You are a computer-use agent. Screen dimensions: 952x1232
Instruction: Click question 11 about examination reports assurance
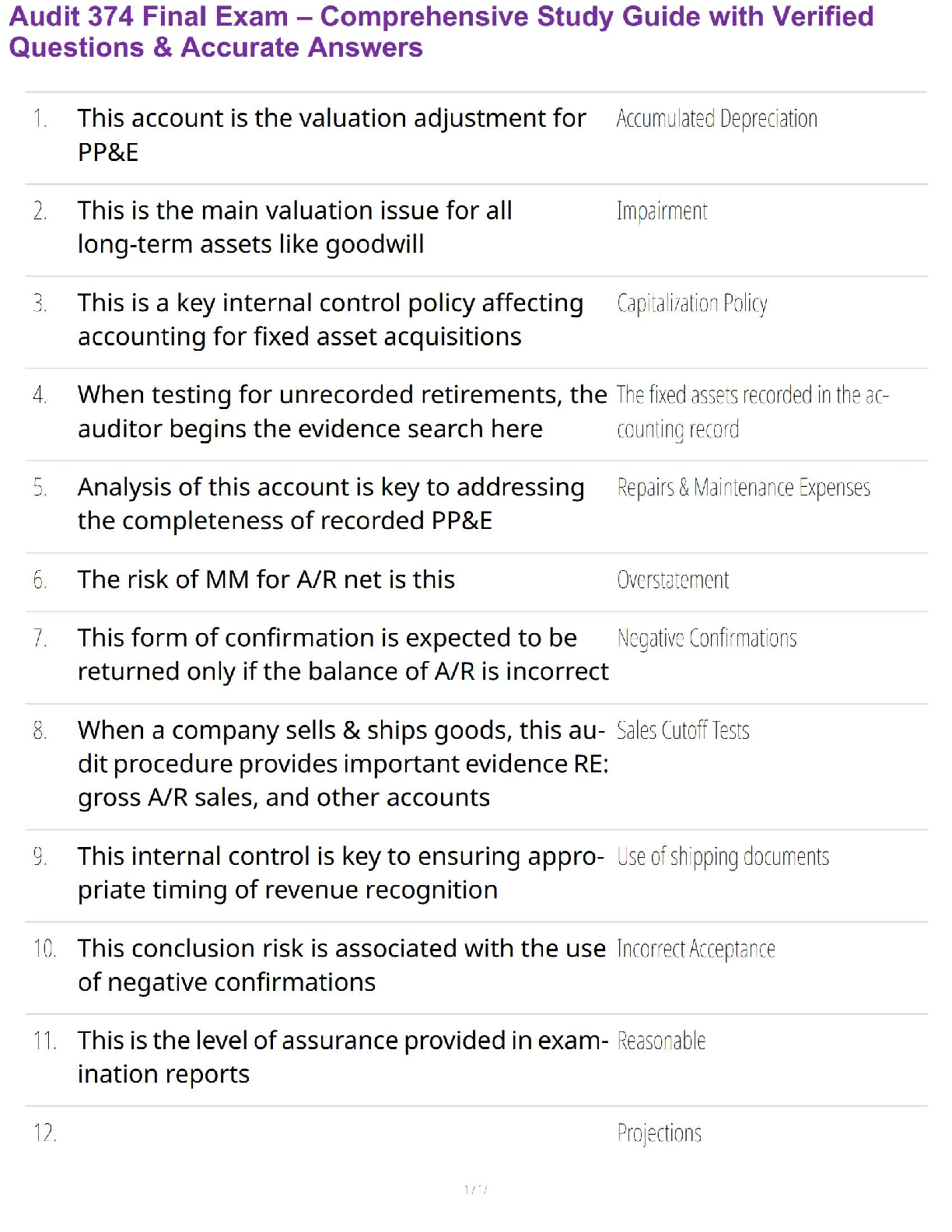342,1057
